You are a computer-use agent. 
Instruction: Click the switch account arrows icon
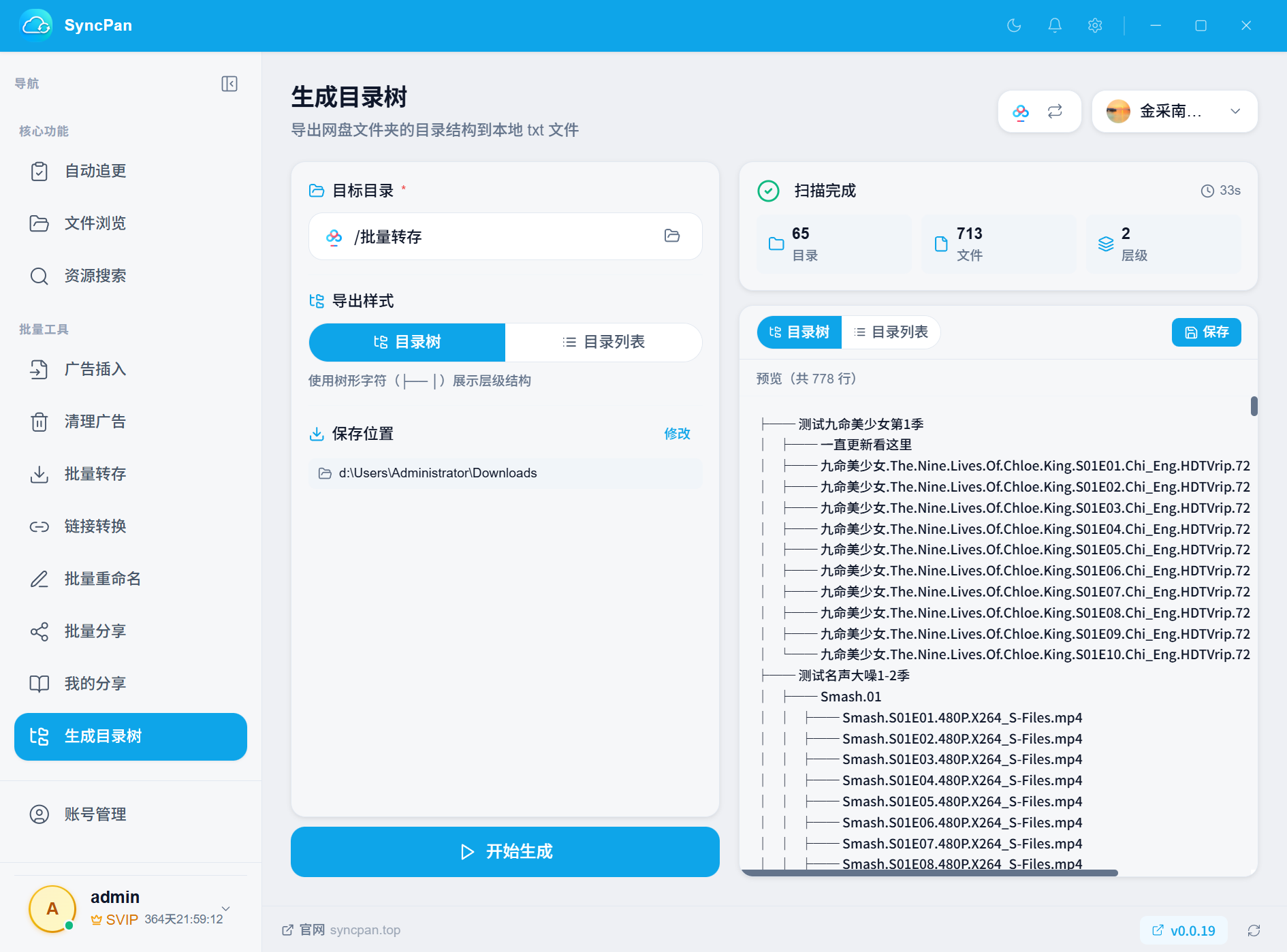tap(1055, 112)
